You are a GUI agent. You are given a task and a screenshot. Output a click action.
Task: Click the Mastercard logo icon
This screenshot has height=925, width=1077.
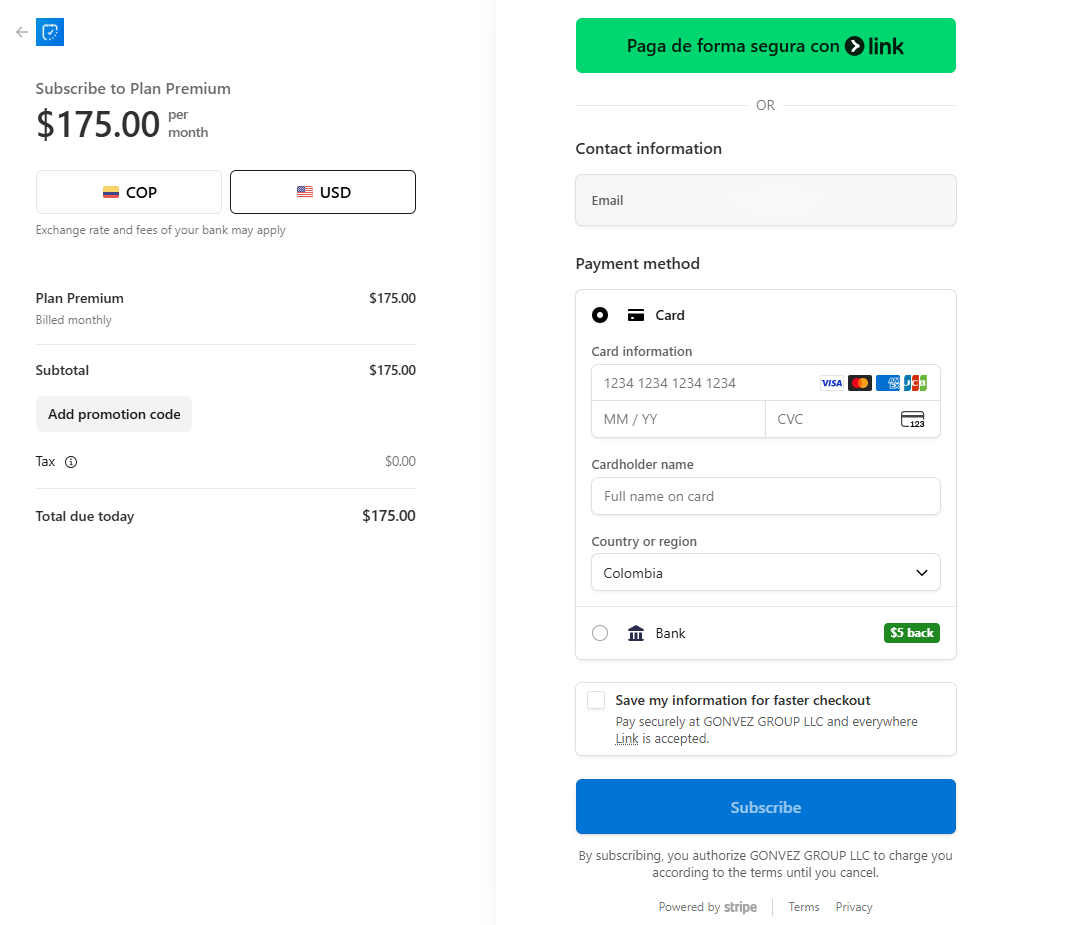point(859,383)
